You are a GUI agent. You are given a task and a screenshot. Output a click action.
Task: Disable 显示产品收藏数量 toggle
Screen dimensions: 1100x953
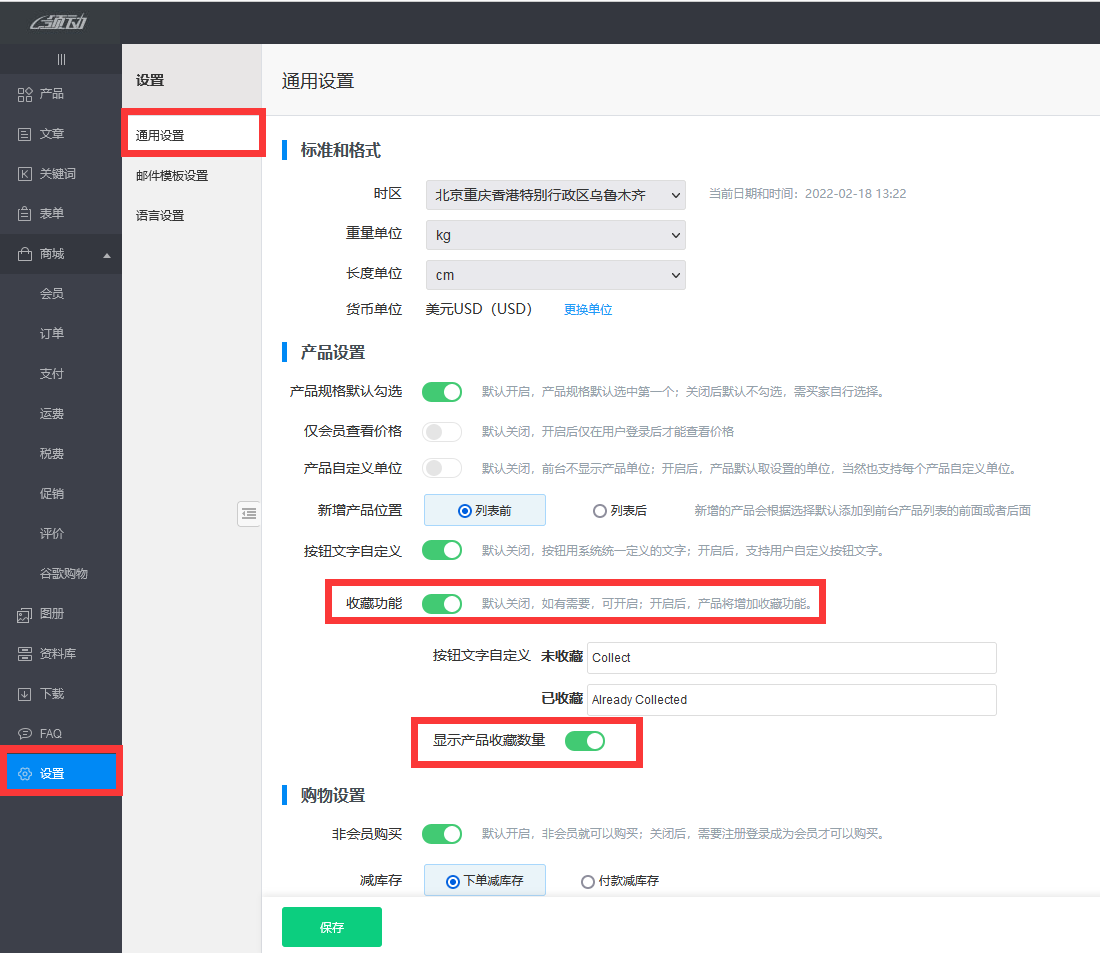click(x=585, y=740)
